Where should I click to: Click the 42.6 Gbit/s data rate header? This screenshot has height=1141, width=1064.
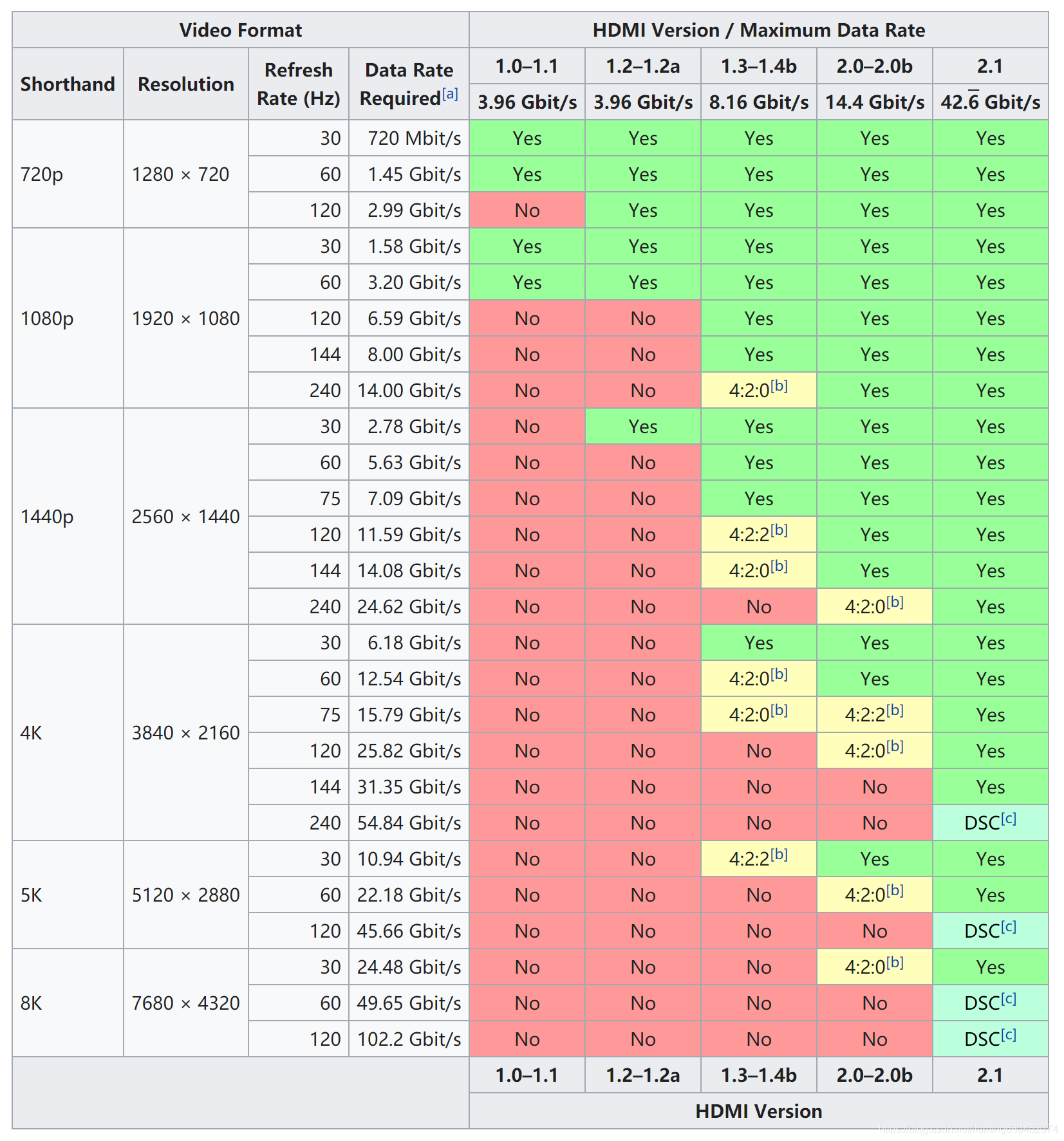pyautogui.click(x=990, y=102)
